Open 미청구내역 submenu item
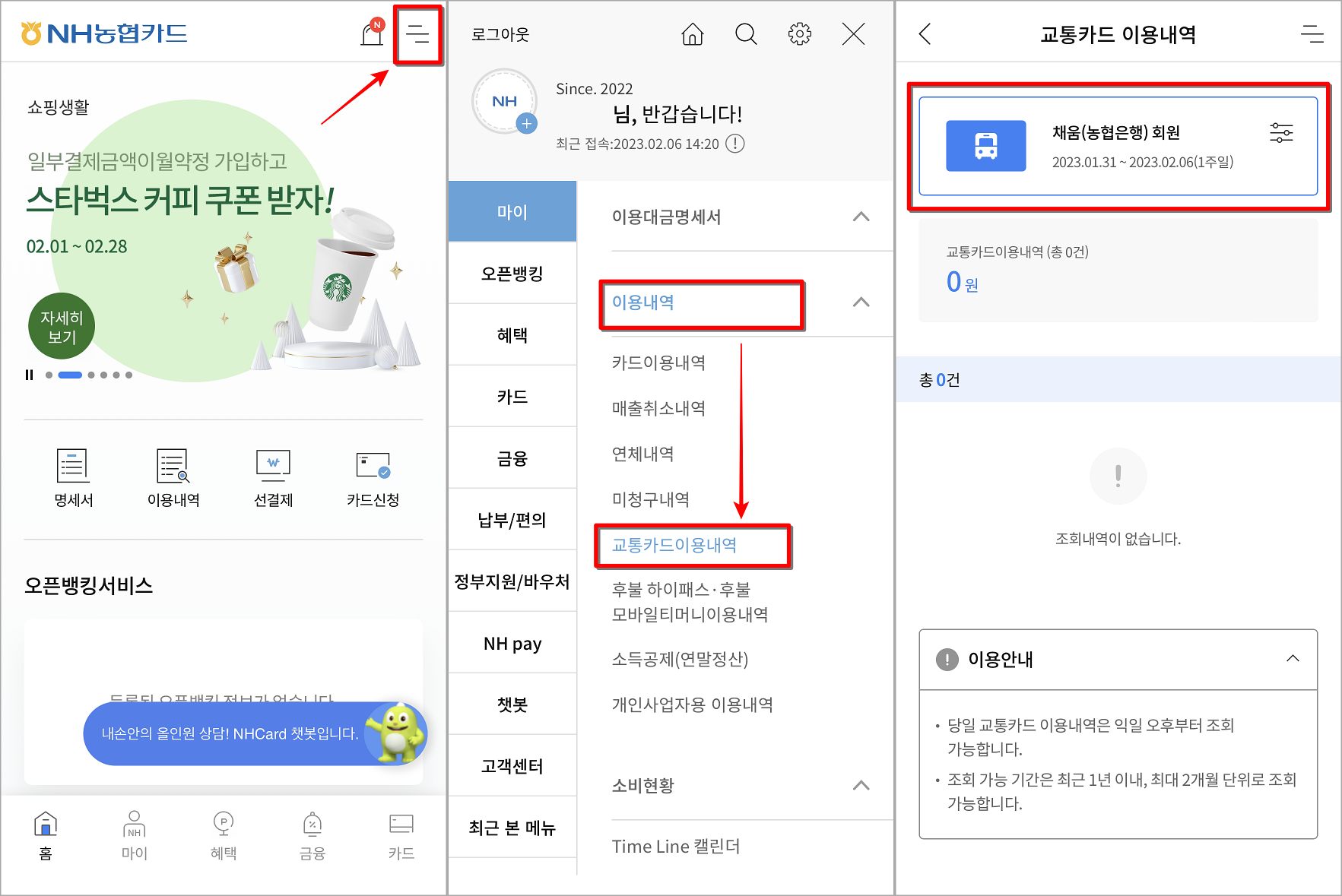 coord(651,499)
